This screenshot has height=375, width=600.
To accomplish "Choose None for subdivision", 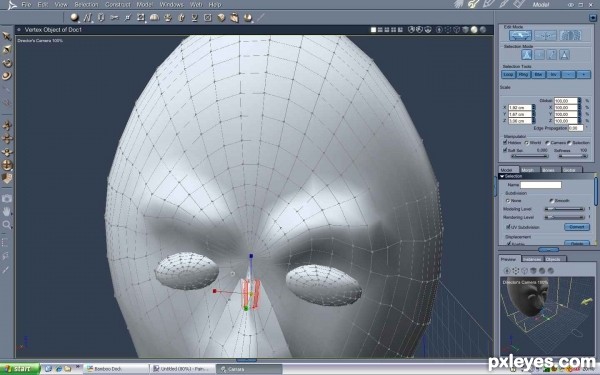I will [508, 201].
